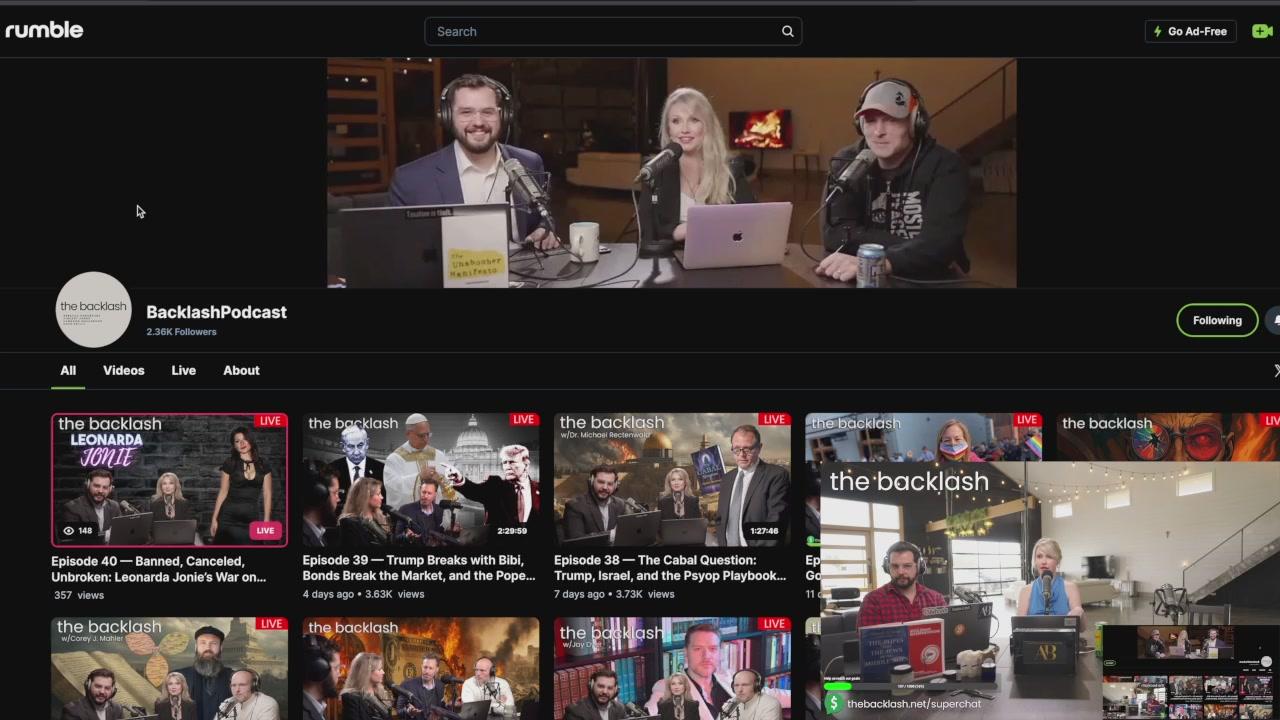1280x720 pixels.
Task: Open the About tab
Action: 241,370
